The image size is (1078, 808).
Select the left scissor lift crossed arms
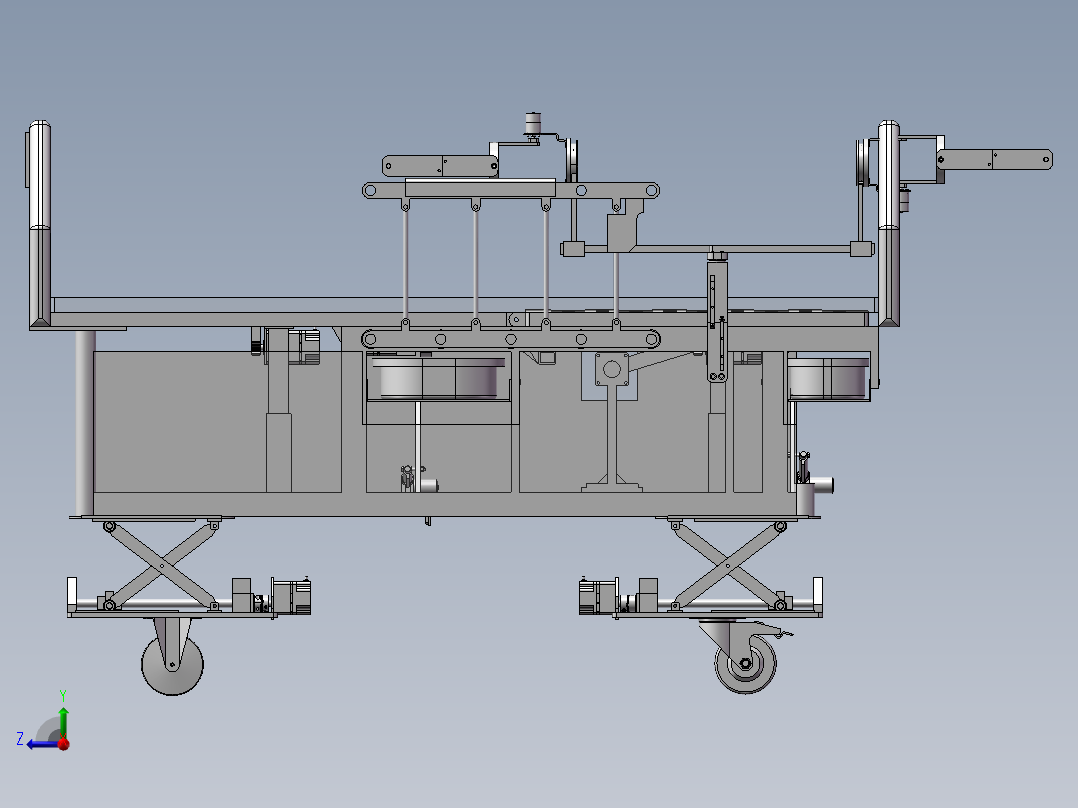click(x=162, y=566)
